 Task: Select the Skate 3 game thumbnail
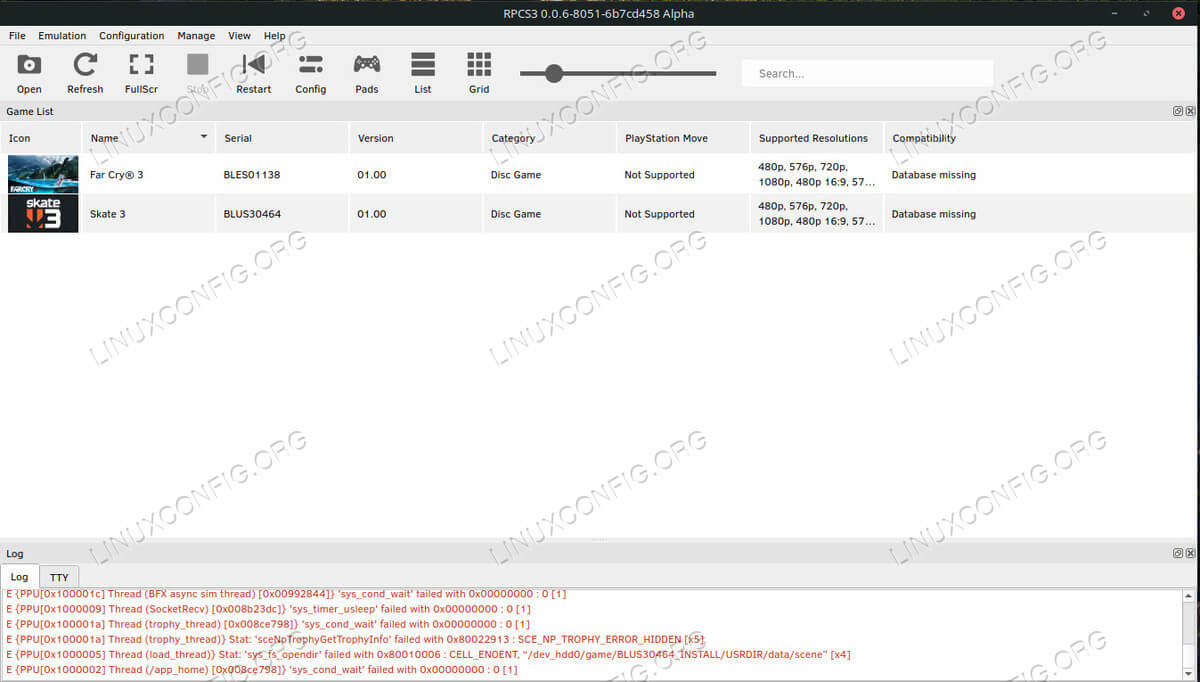tap(43, 214)
